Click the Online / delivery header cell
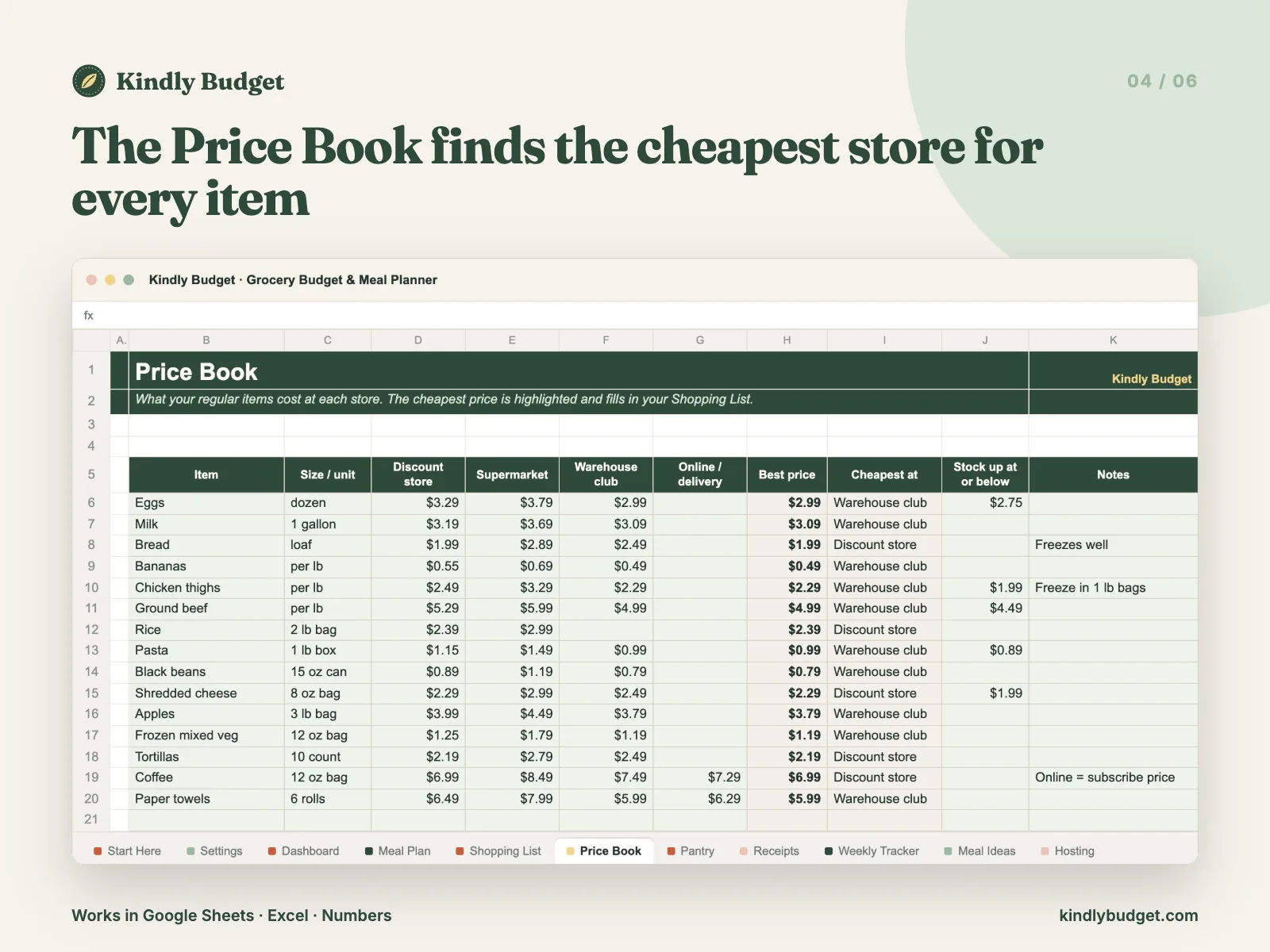 (x=700, y=474)
